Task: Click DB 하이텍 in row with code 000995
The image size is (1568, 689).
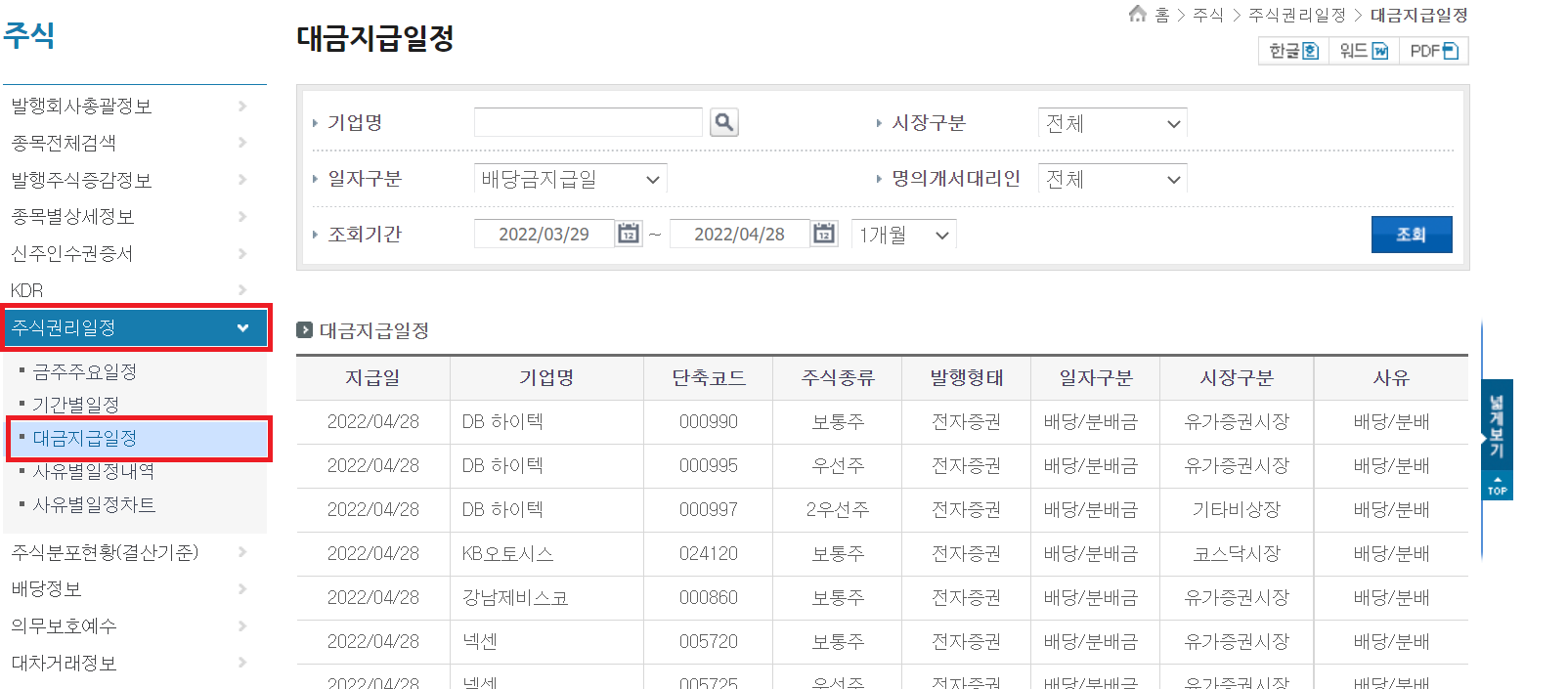Action: [x=502, y=466]
